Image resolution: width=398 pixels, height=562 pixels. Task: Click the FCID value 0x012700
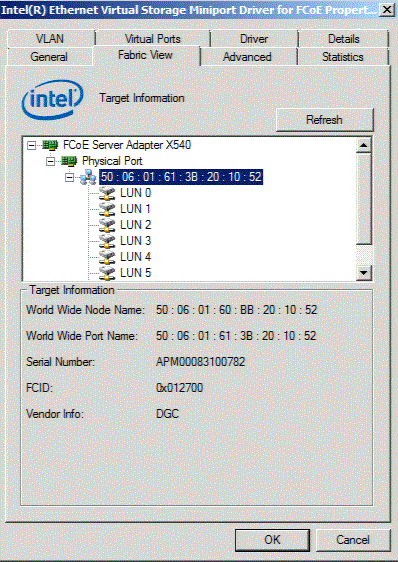[179, 388]
